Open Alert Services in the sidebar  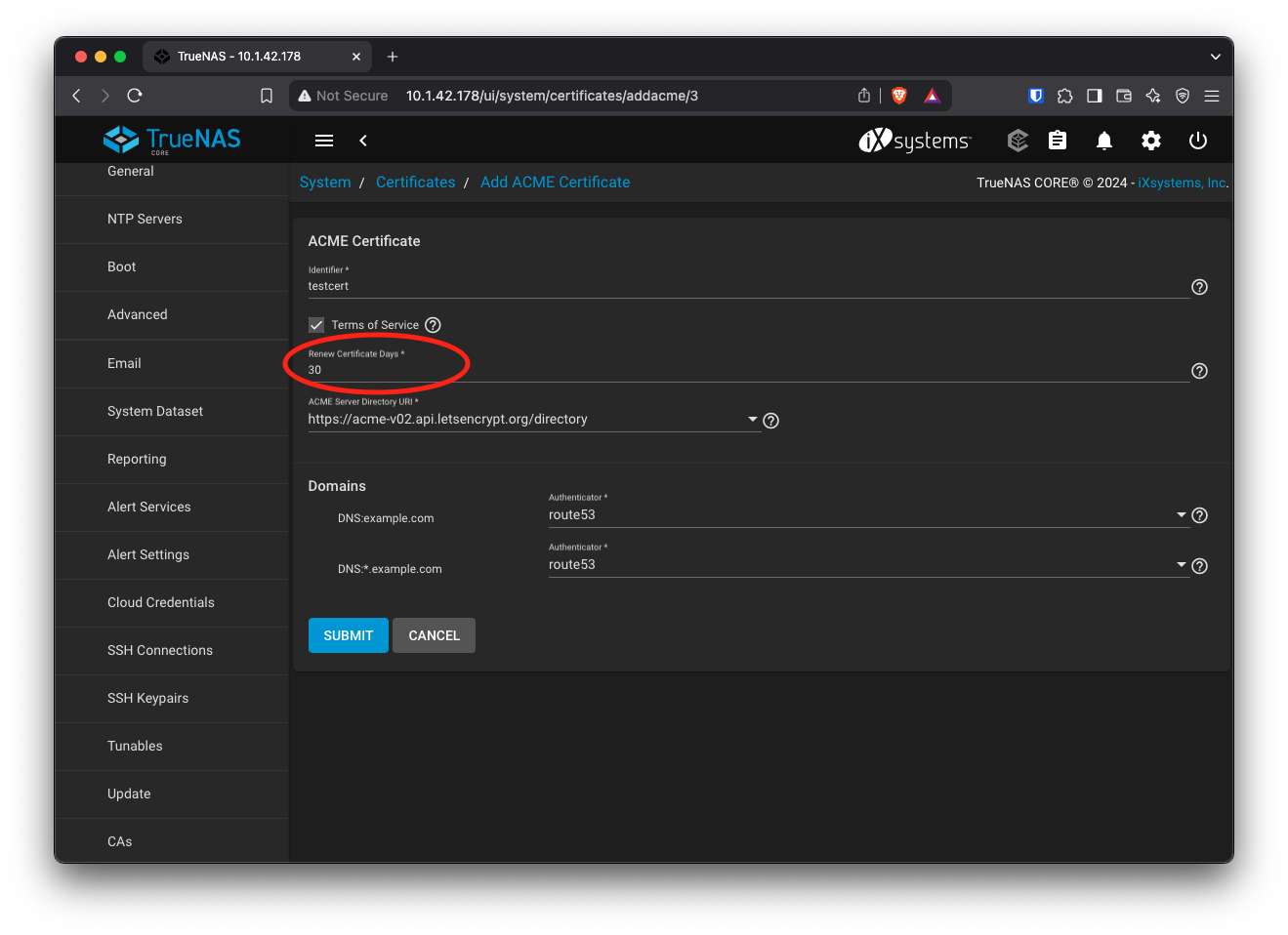[172, 508]
